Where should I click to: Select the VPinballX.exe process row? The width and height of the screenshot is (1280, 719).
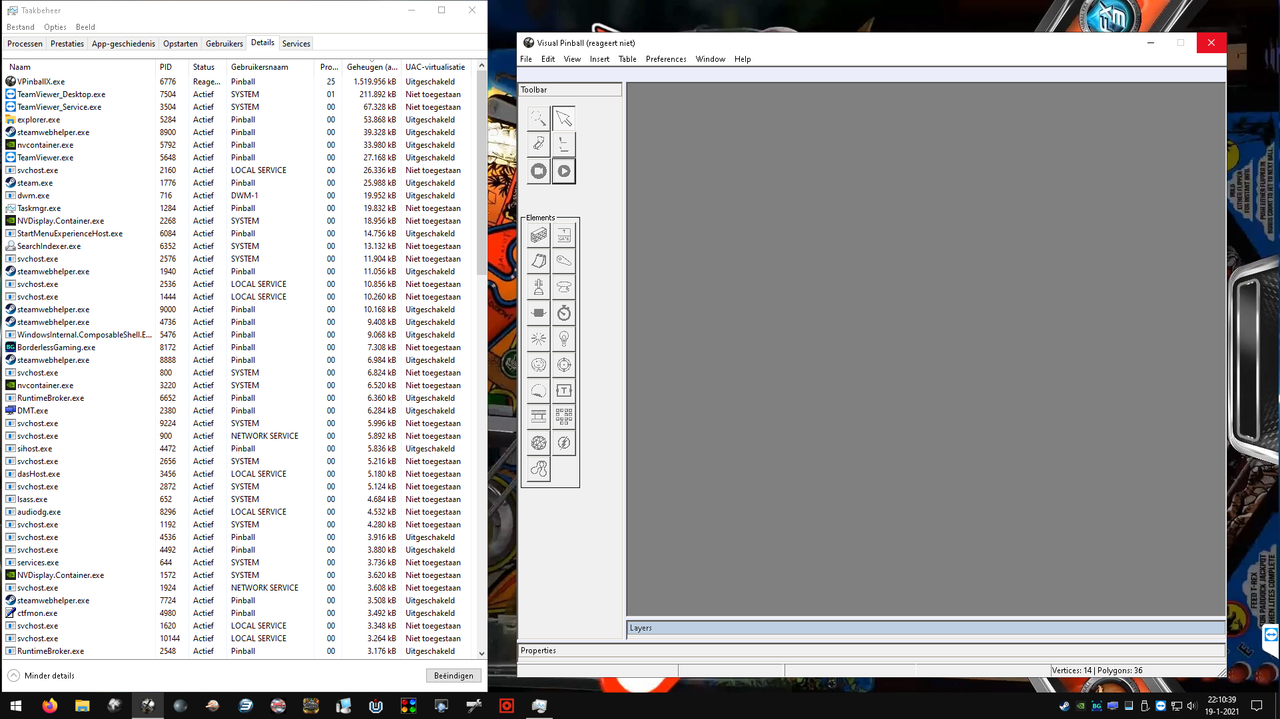pos(238,81)
